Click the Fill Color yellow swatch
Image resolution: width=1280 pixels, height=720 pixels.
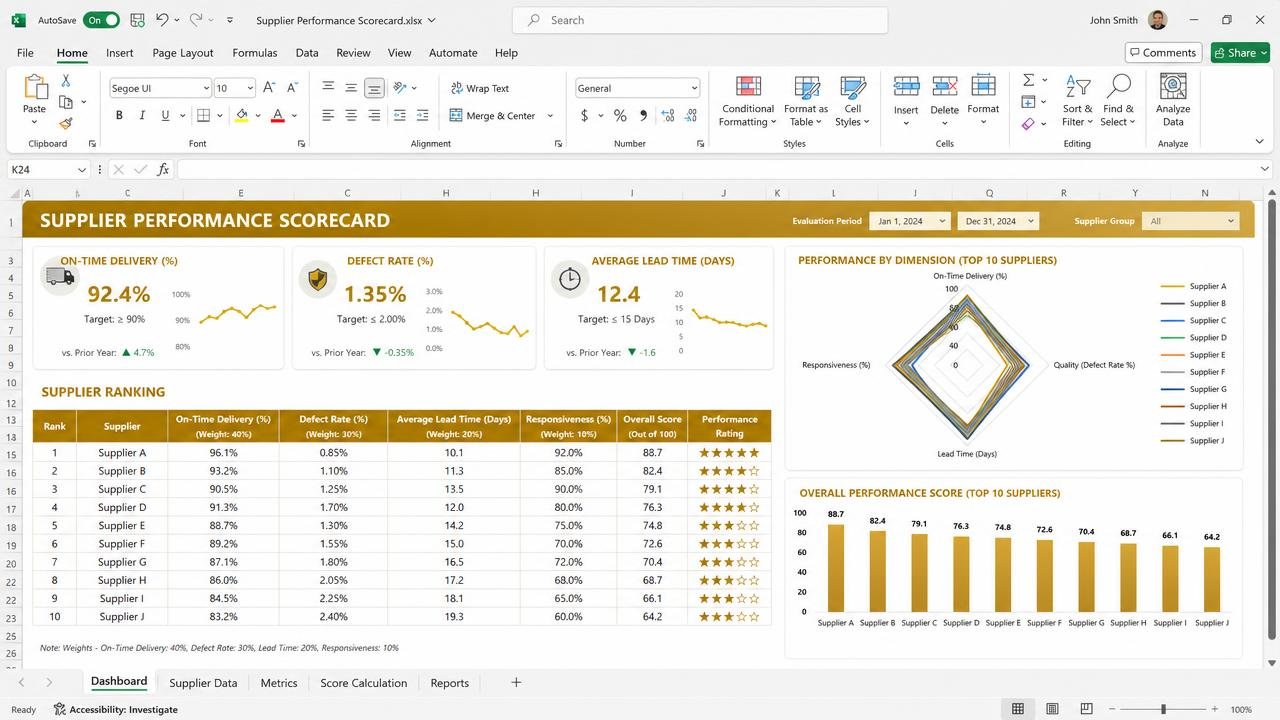[x=241, y=116]
